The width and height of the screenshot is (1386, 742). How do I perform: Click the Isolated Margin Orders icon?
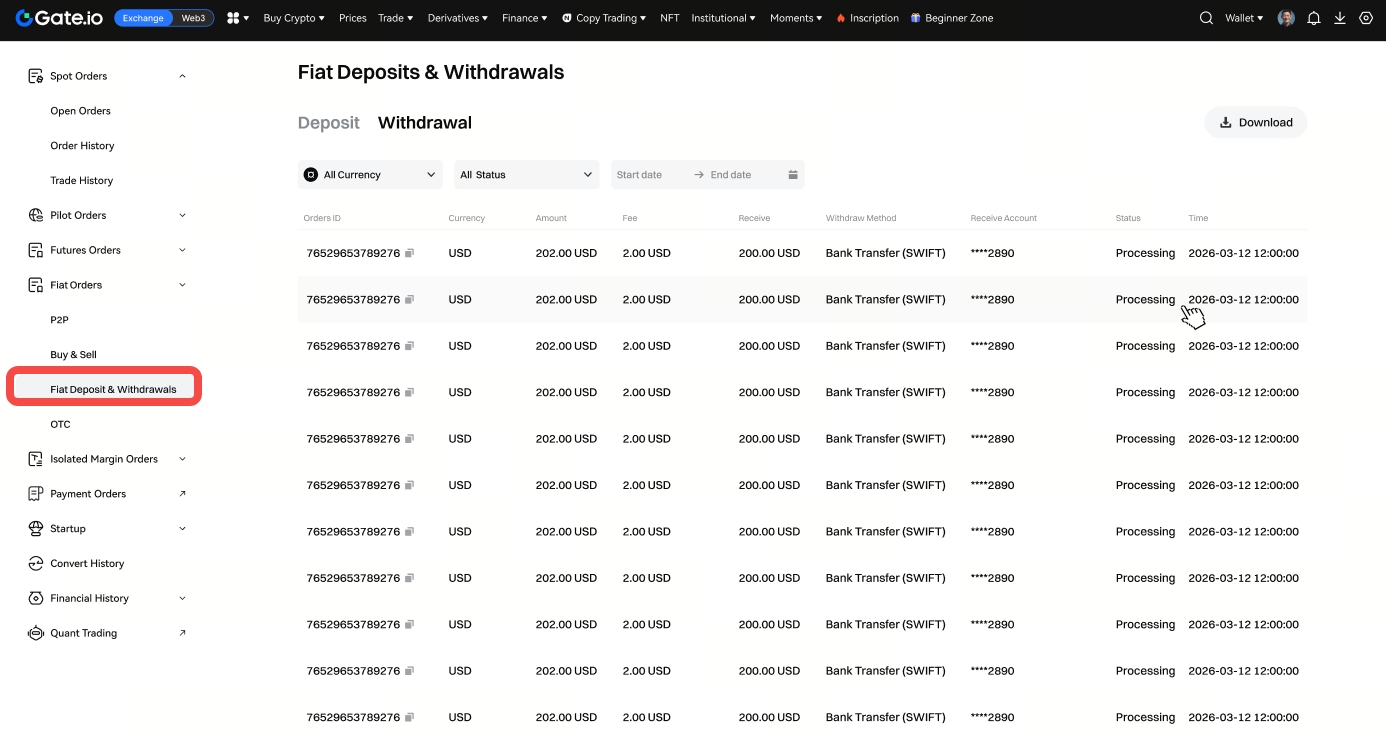click(35, 459)
